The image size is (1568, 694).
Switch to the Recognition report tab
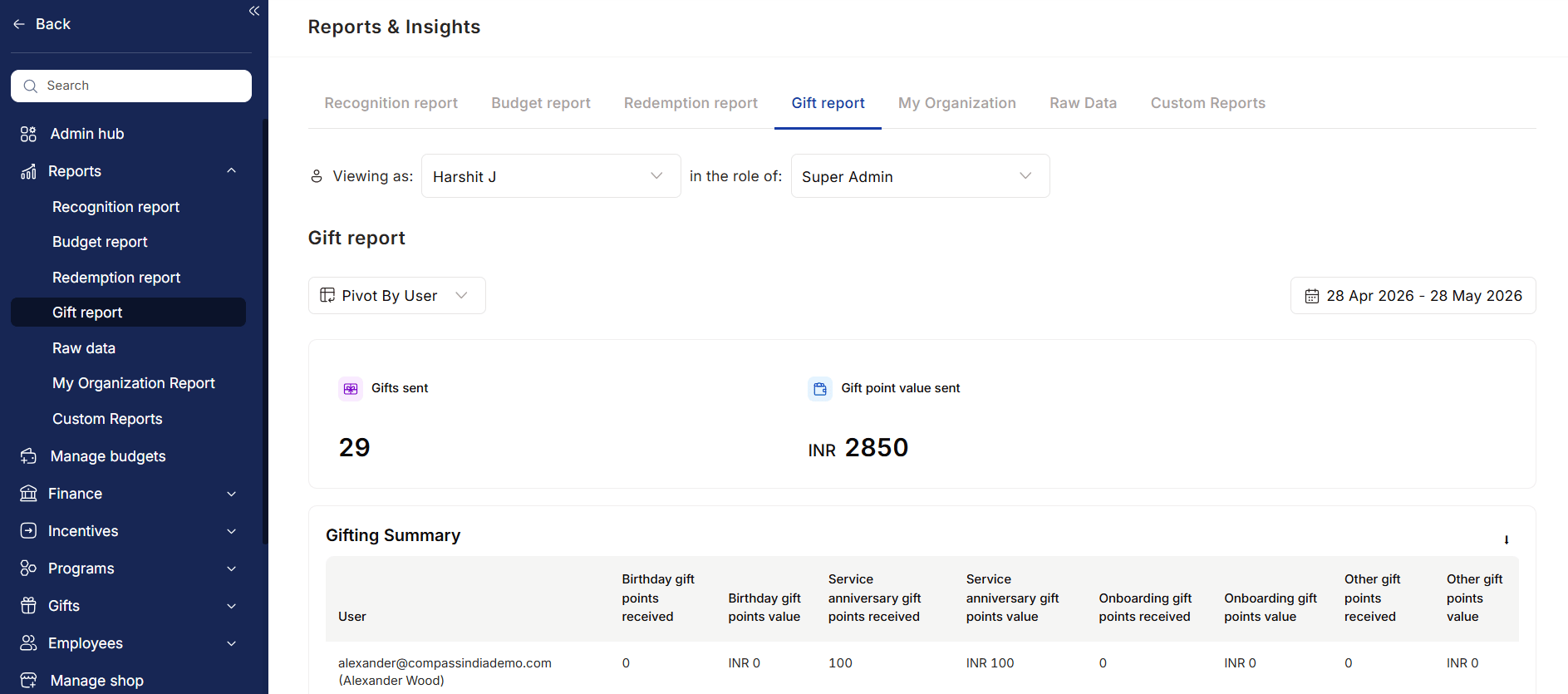coord(391,103)
